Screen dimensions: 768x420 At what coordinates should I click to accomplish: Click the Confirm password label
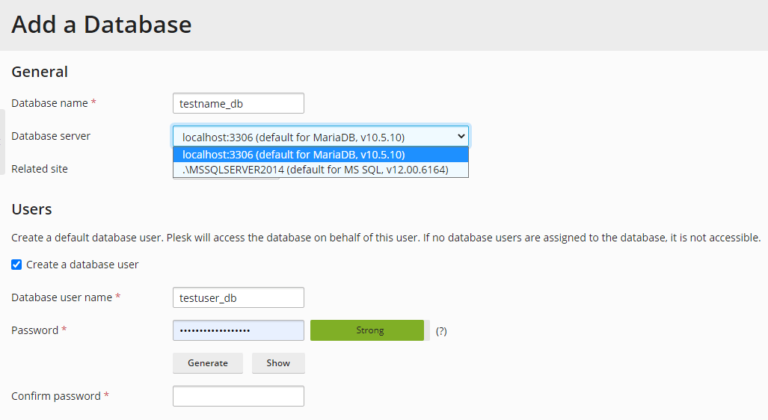(x=55, y=396)
